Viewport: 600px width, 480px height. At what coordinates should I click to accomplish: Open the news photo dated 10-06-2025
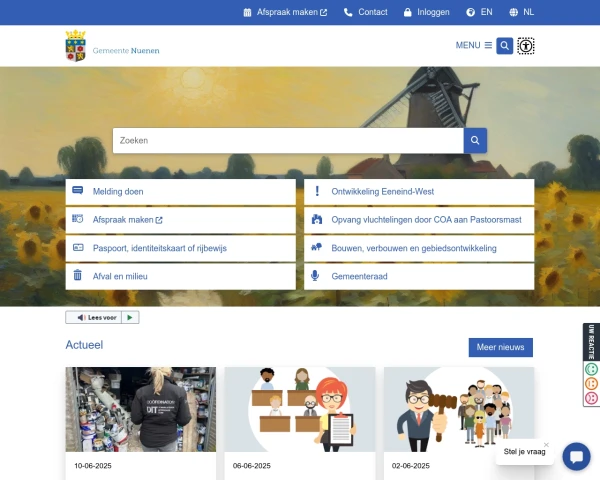click(x=141, y=409)
